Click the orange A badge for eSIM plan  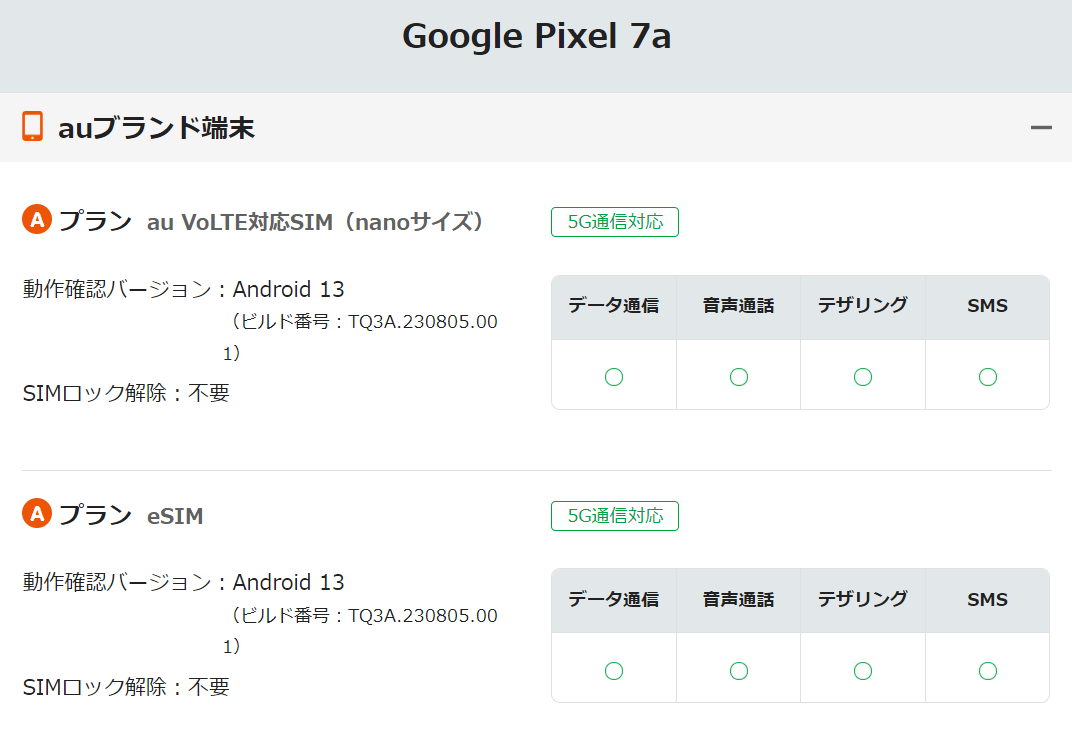click(37, 514)
